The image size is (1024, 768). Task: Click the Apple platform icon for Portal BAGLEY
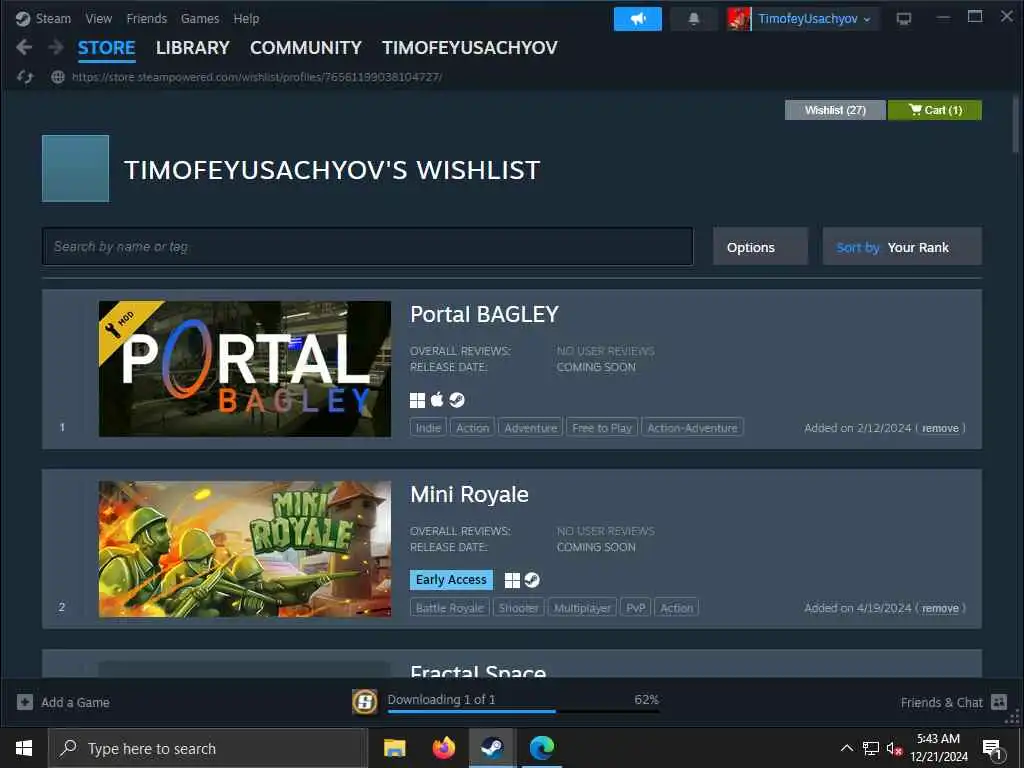pyautogui.click(x=437, y=400)
